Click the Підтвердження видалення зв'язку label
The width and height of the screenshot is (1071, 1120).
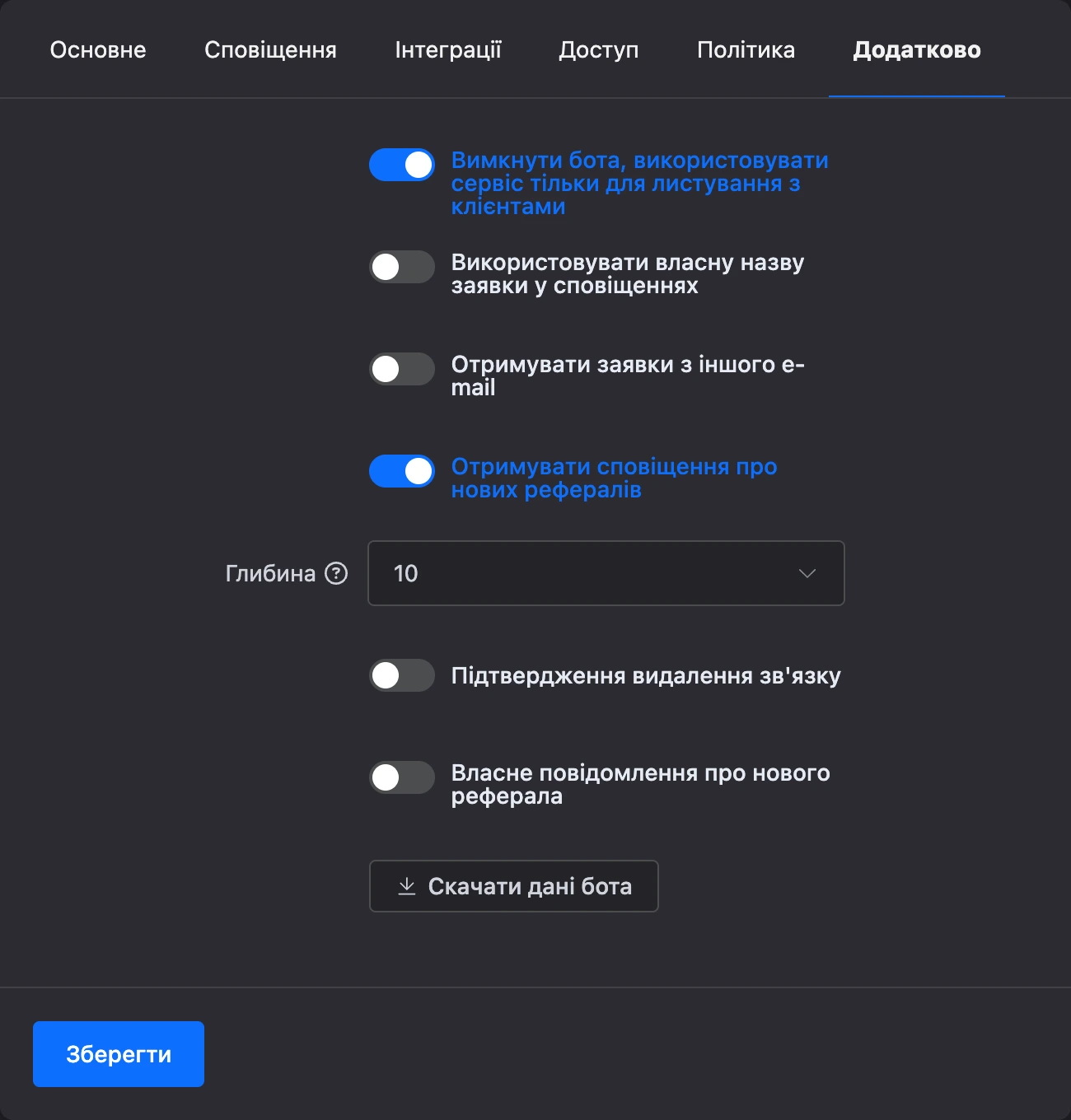pyautogui.click(x=646, y=676)
